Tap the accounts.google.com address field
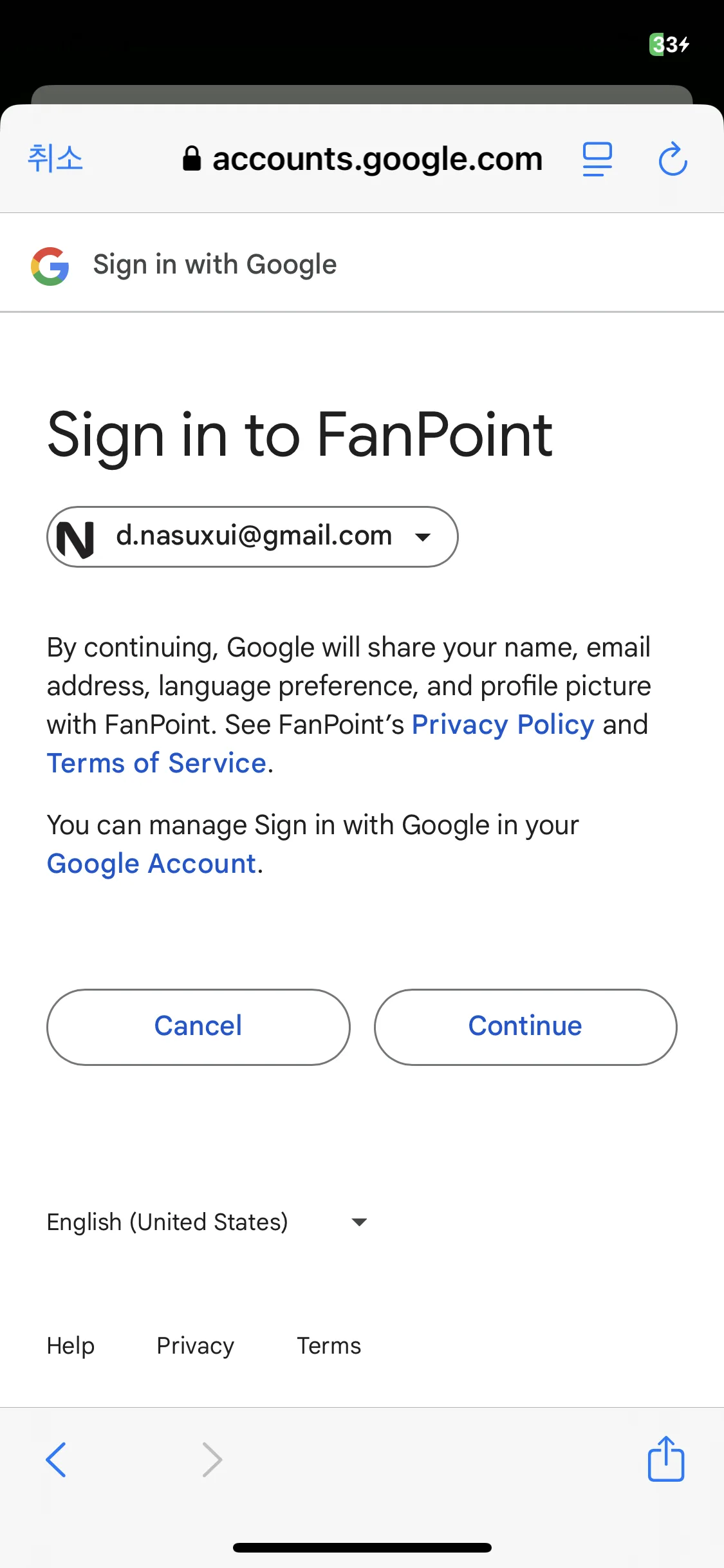 tap(363, 159)
